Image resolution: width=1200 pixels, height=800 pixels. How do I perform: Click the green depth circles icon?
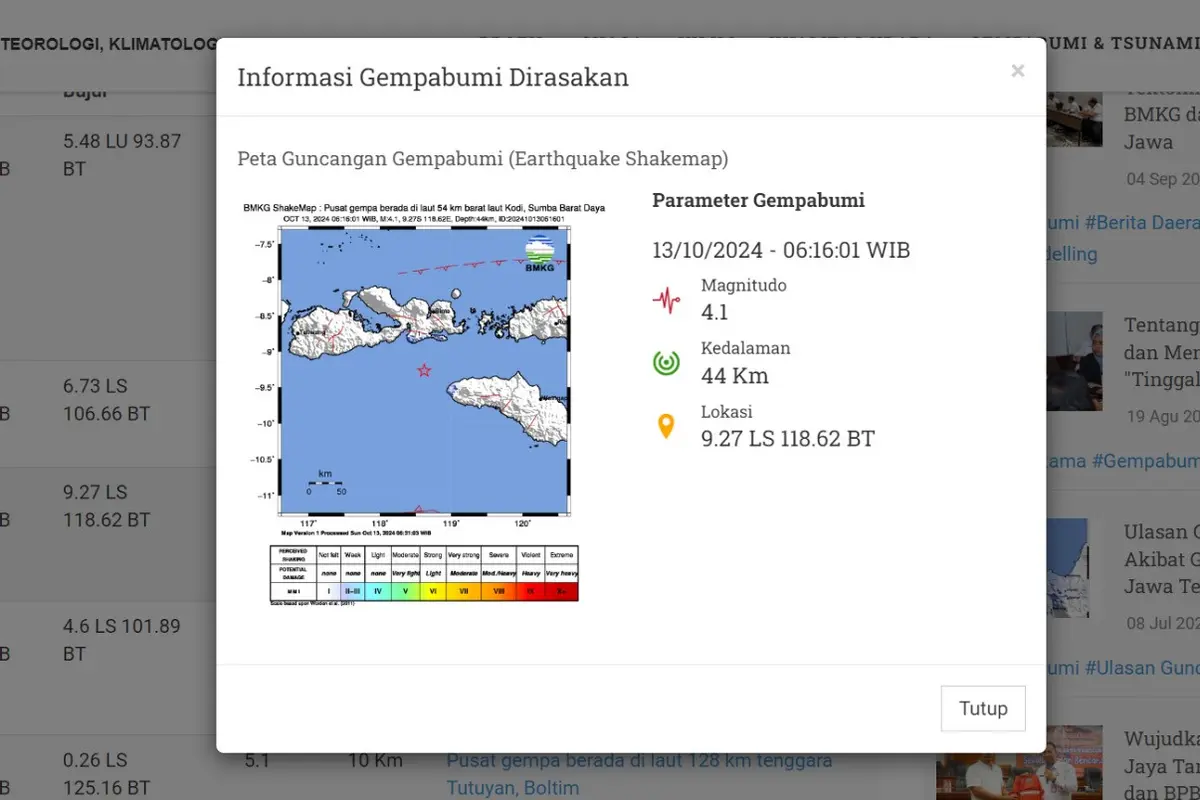tap(666, 362)
